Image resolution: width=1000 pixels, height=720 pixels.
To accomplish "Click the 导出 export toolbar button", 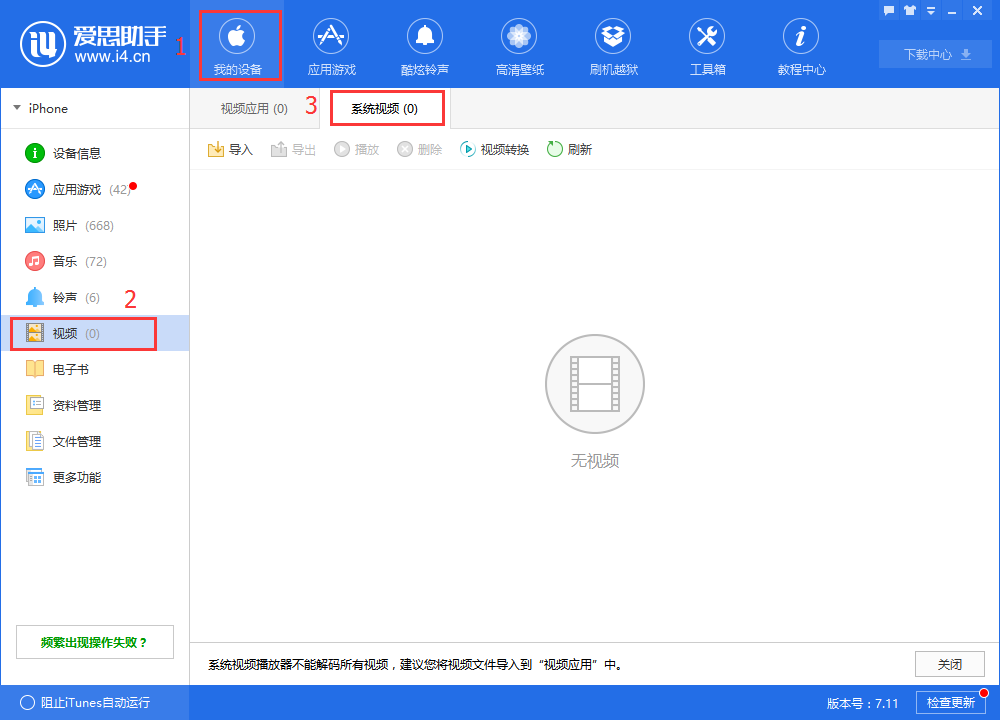I will [x=293, y=149].
